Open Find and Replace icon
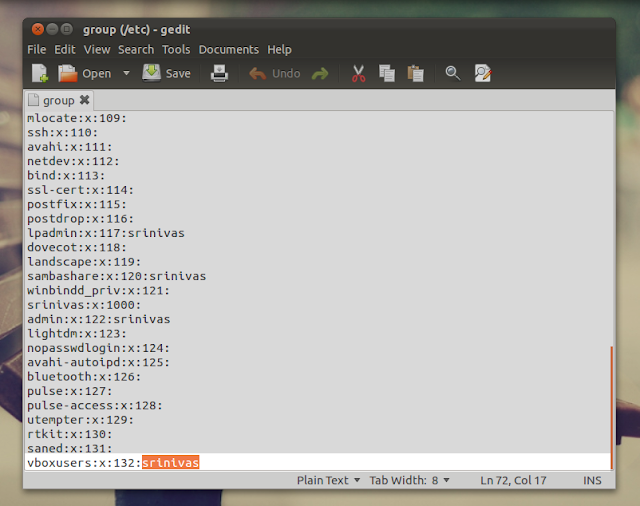 click(x=483, y=73)
